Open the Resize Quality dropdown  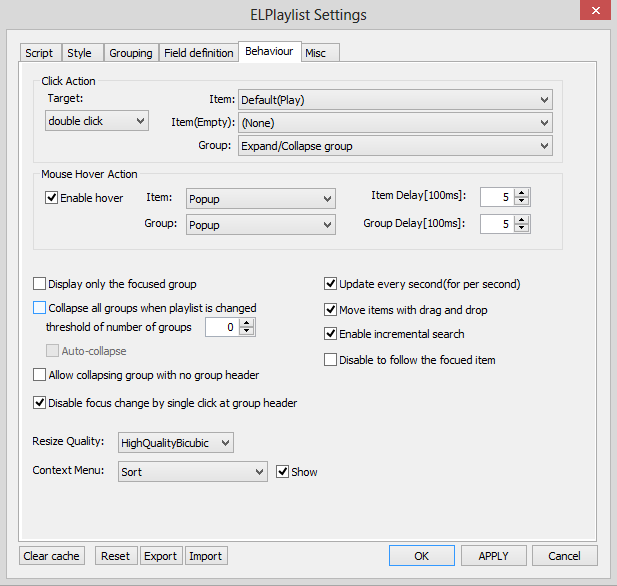[175, 442]
